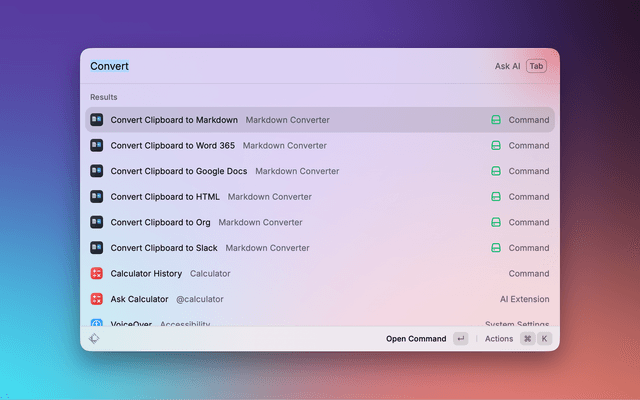Choose the Calculator History command
Image resolution: width=640 pixels, height=400 pixels.
146,273
